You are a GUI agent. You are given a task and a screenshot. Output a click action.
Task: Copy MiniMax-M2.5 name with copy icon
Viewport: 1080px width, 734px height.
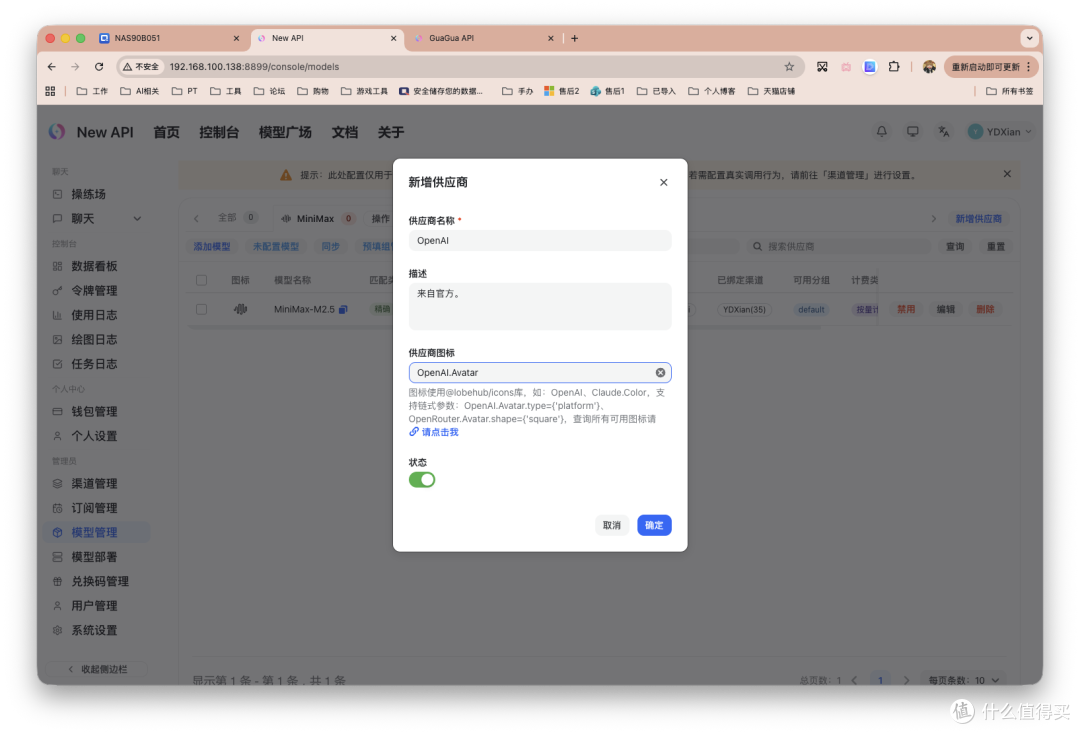pyautogui.click(x=343, y=309)
